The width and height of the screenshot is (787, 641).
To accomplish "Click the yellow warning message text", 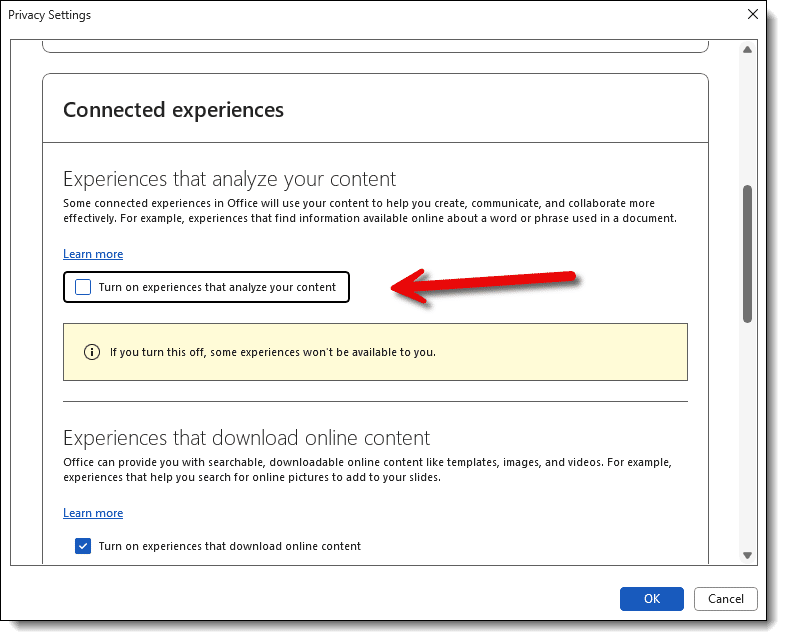I will point(272,352).
